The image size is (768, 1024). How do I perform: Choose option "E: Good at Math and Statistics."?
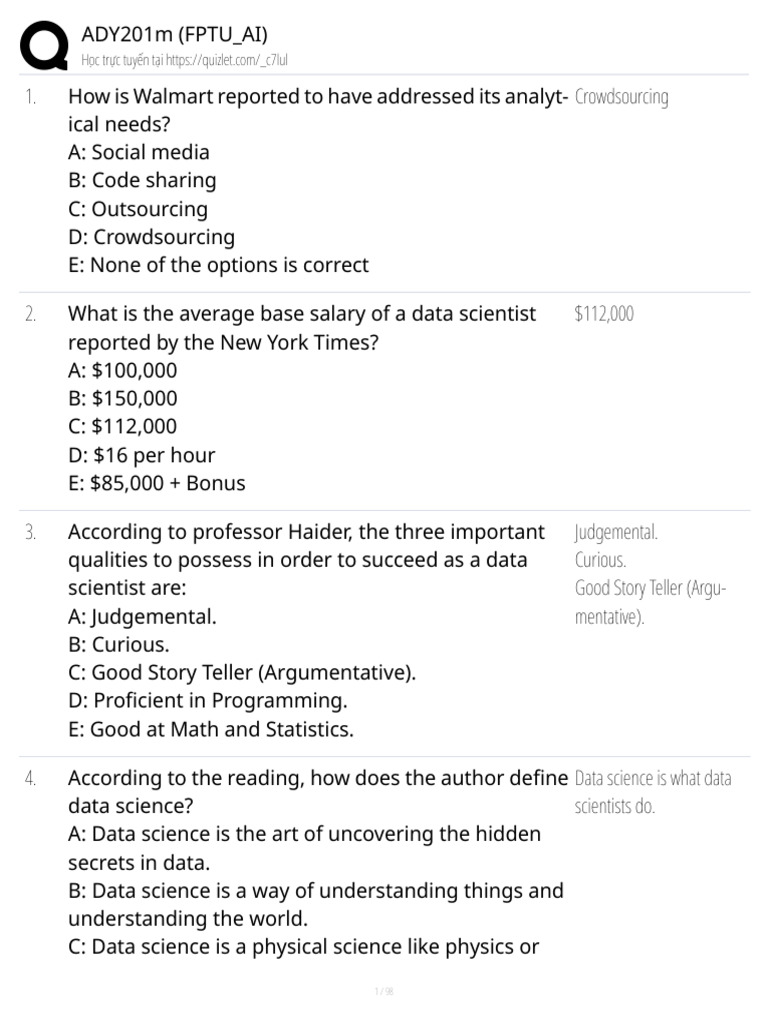(210, 729)
